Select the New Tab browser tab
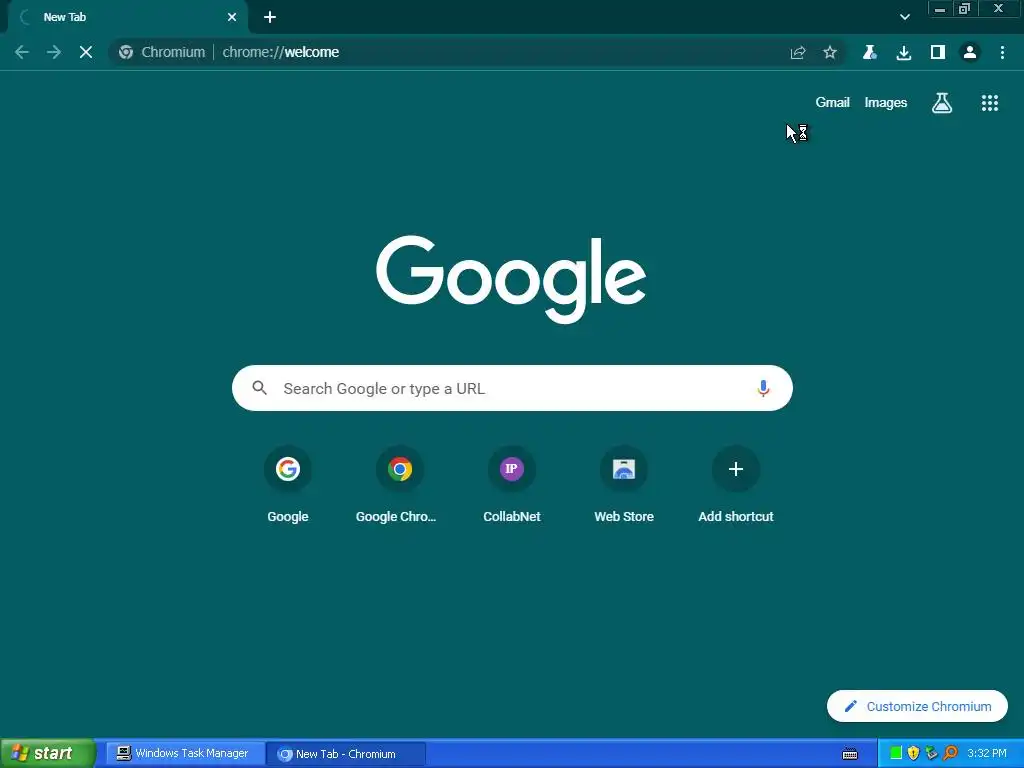The width and height of the screenshot is (1024, 768). click(127, 17)
